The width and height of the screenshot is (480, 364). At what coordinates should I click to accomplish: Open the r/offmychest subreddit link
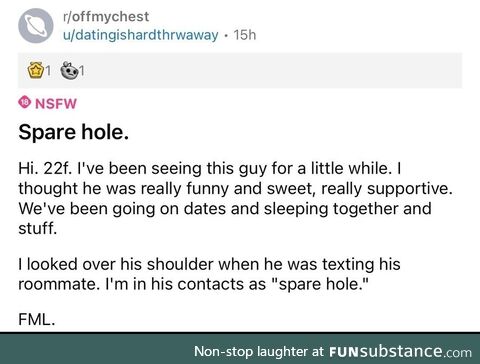point(106,17)
